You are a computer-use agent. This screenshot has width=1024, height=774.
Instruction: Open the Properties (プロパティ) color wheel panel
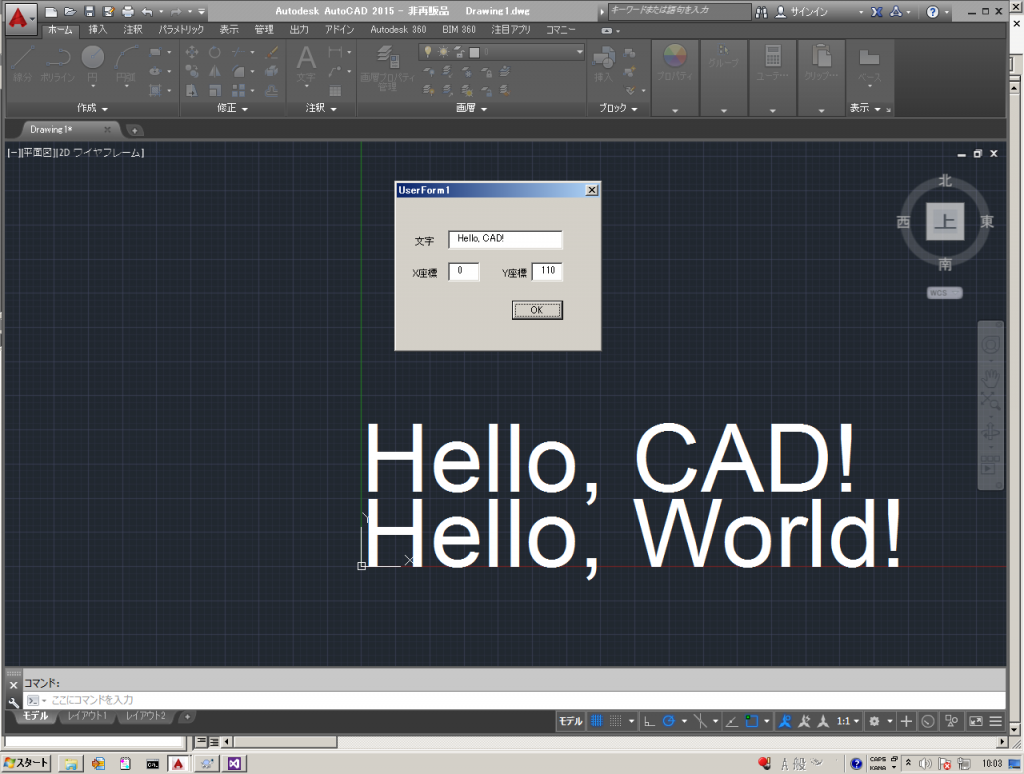675,63
